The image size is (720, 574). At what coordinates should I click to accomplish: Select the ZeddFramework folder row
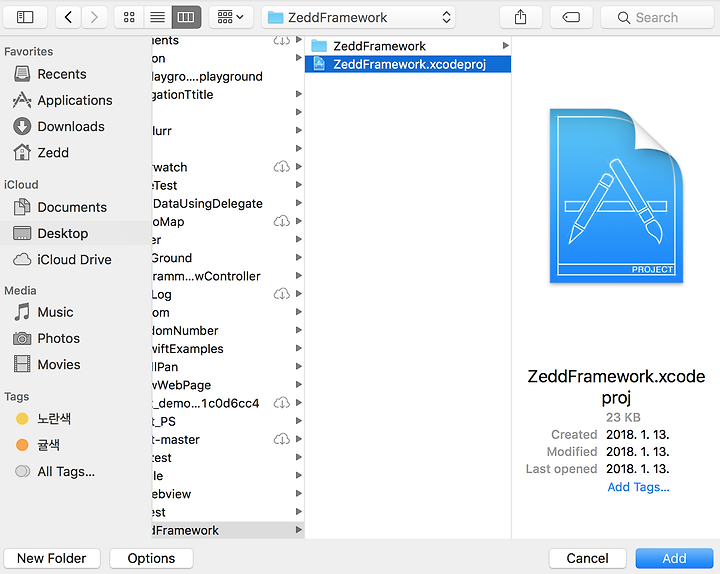coord(408,46)
